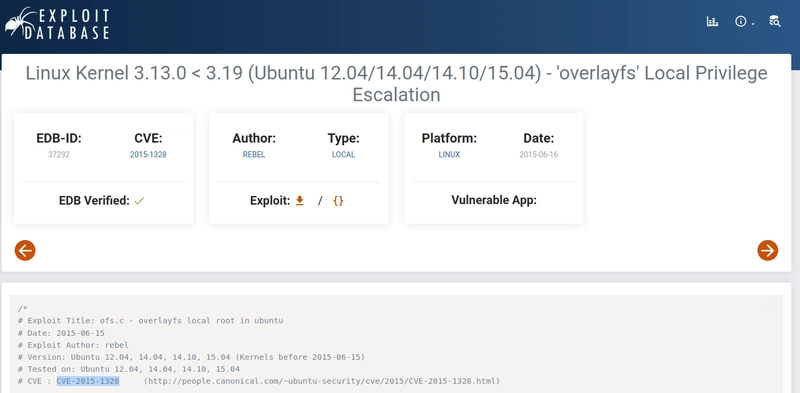Click the 'Exploit:' label
This screenshot has width=800, height=393.
coord(270,201)
